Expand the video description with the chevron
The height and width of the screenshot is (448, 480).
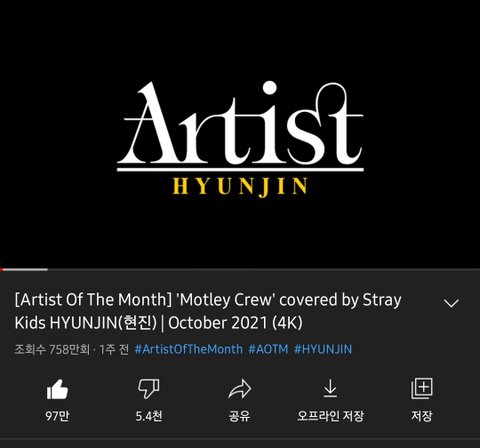click(451, 303)
